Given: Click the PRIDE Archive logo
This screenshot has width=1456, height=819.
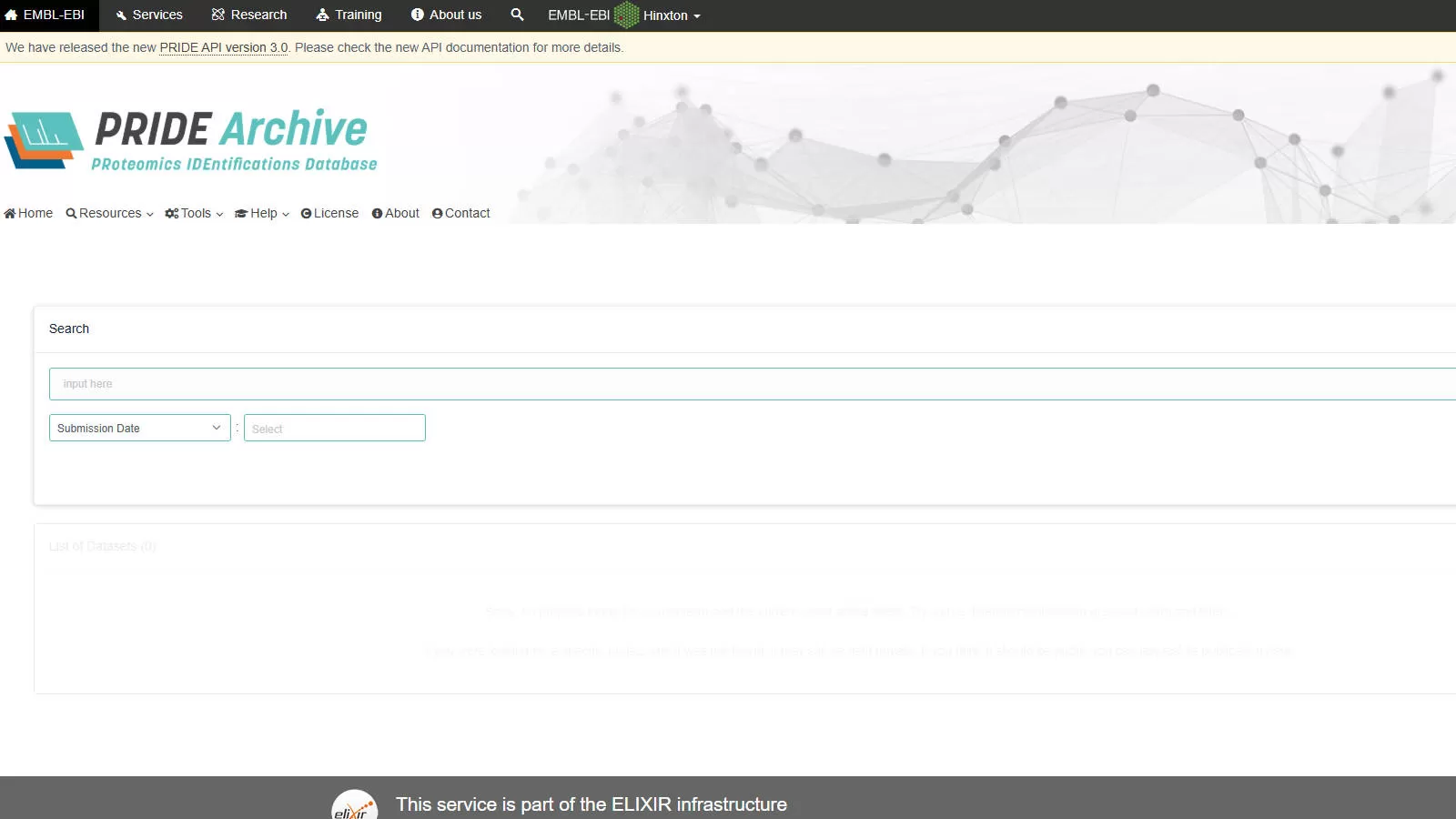Looking at the screenshot, I should (191, 140).
